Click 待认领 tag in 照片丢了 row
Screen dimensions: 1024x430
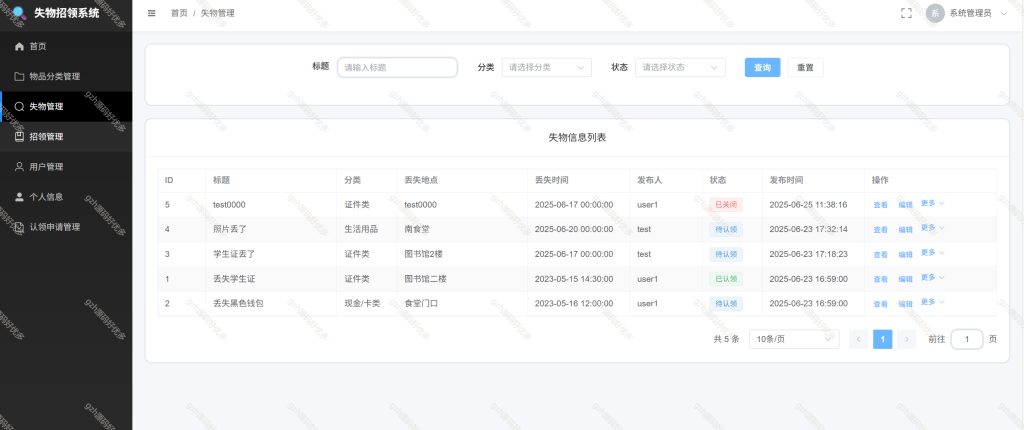(x=726, y=229)
